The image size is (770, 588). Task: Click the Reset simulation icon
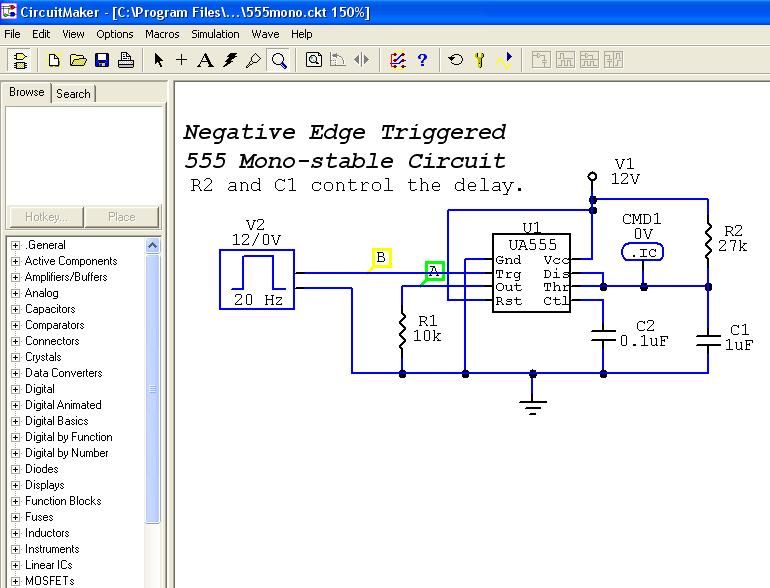(x=456, y=60)
